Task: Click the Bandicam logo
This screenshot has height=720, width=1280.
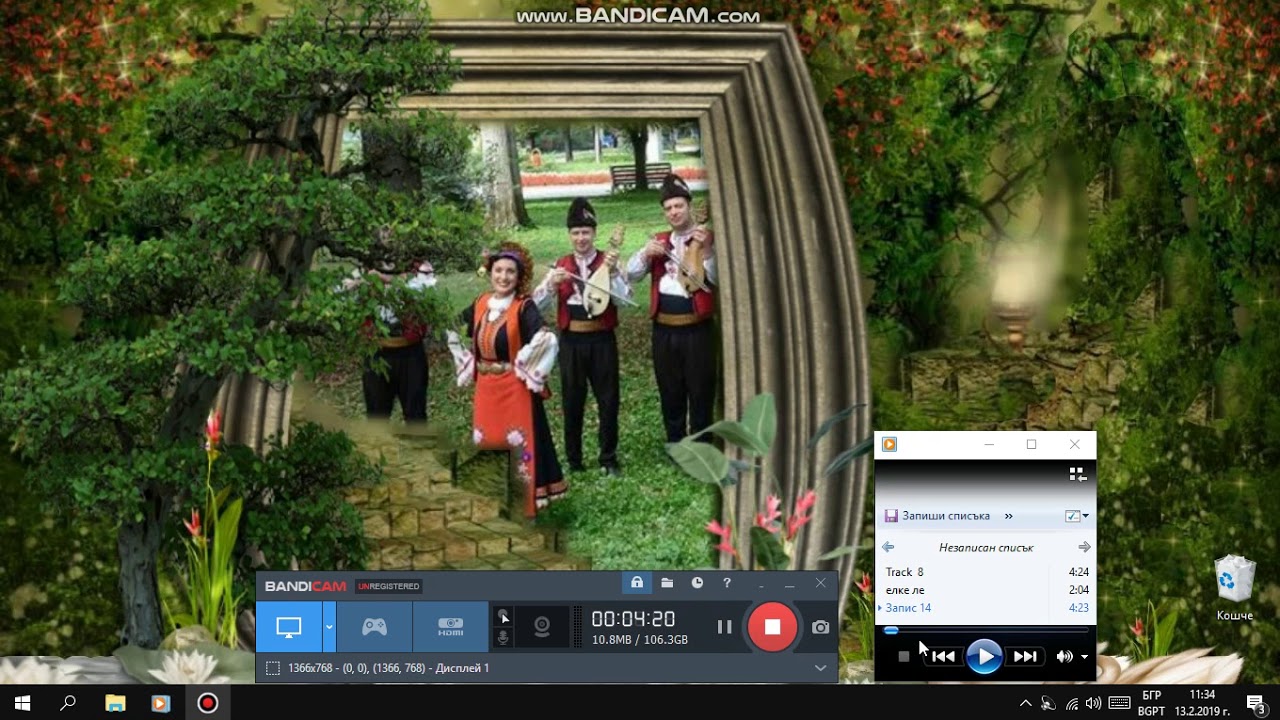Action: coord(305,586)
